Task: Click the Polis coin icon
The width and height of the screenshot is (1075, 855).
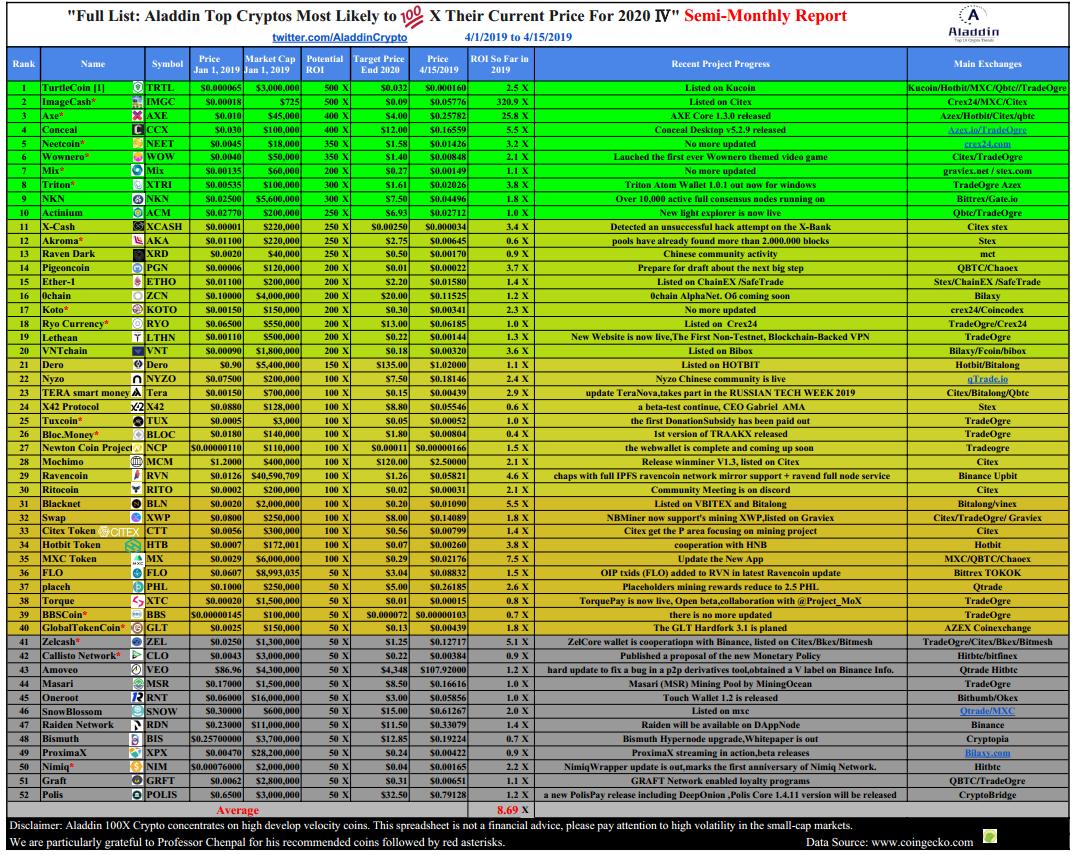Action: coord(138,795)
